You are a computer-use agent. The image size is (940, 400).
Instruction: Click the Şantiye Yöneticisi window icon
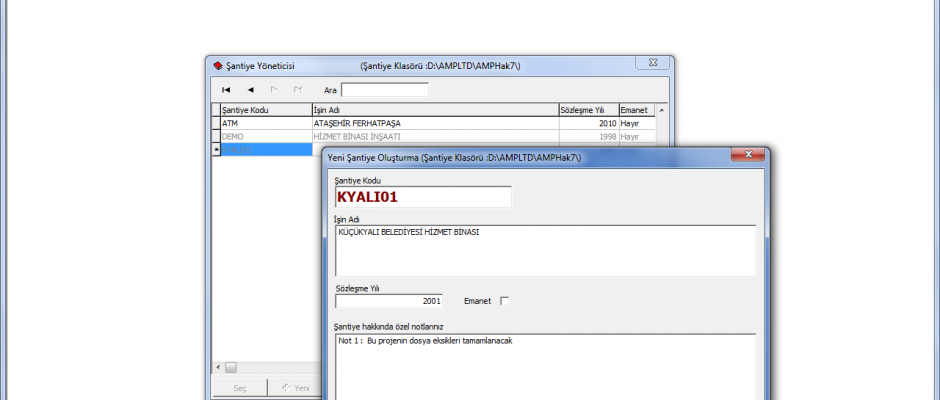coord(217,66)
